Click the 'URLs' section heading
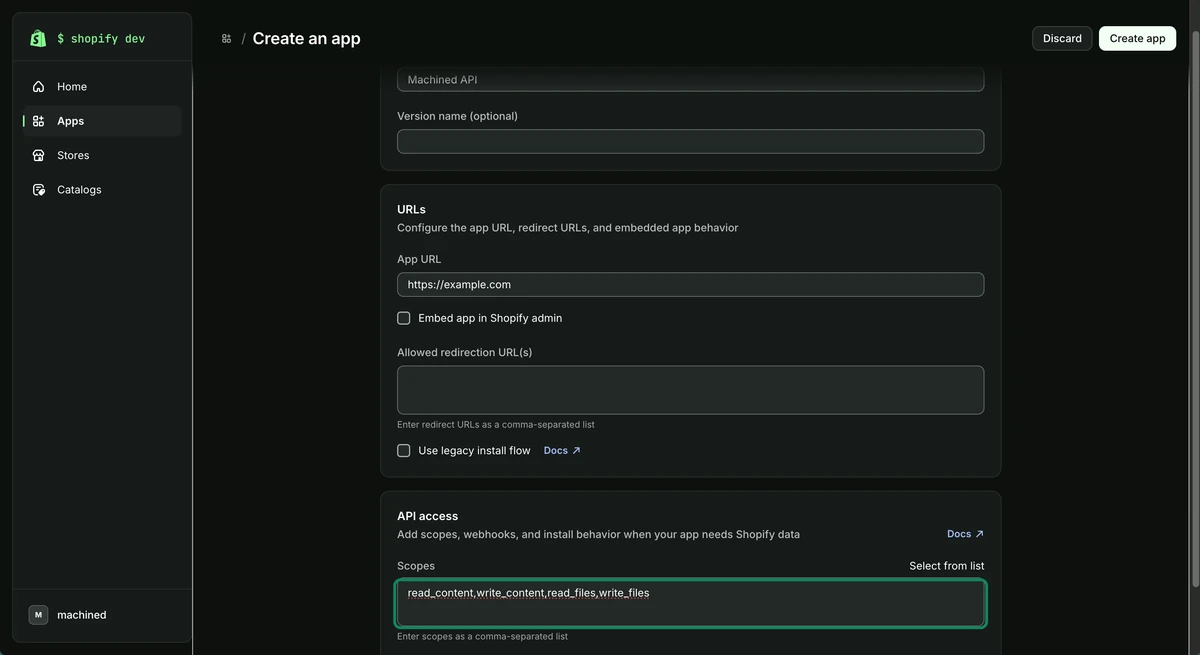This screenshot has width=1200, height=655. 411,210
